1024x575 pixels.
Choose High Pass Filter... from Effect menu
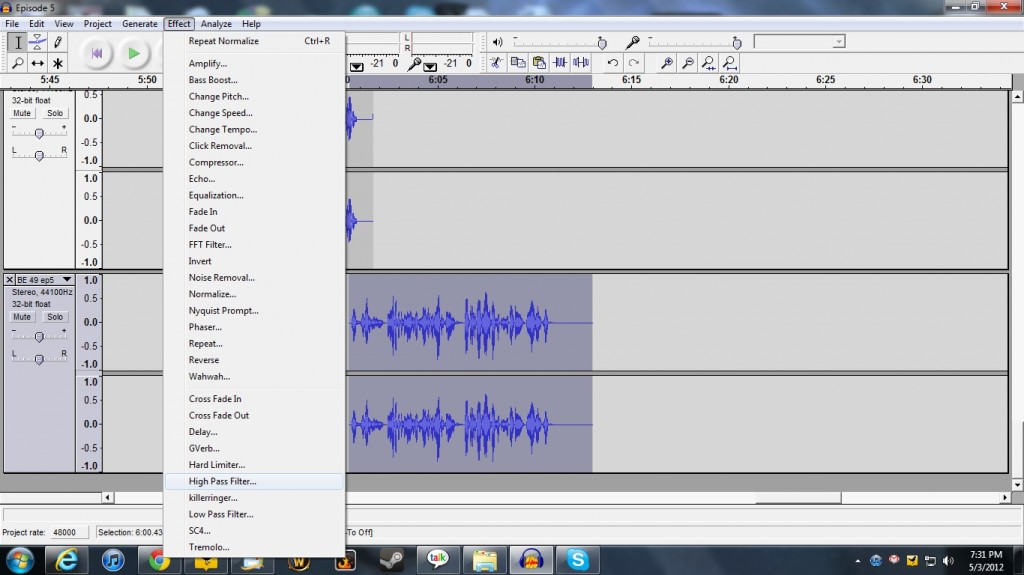pyautogui.click(x=254, y=482)
